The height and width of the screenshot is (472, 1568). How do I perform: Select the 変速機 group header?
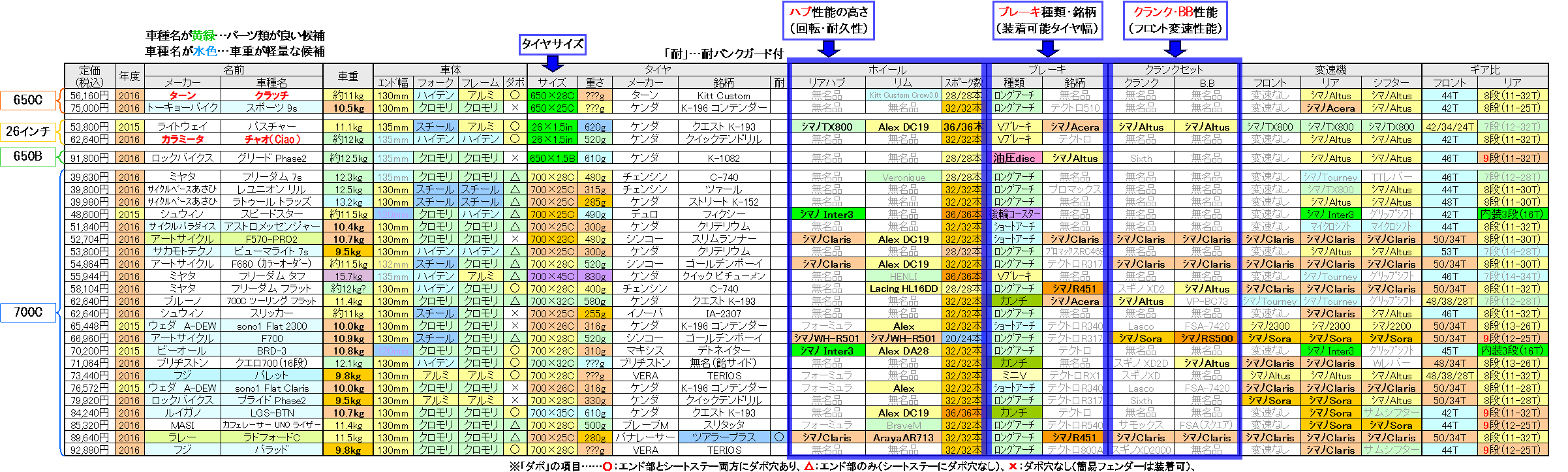pos(1330,70)
